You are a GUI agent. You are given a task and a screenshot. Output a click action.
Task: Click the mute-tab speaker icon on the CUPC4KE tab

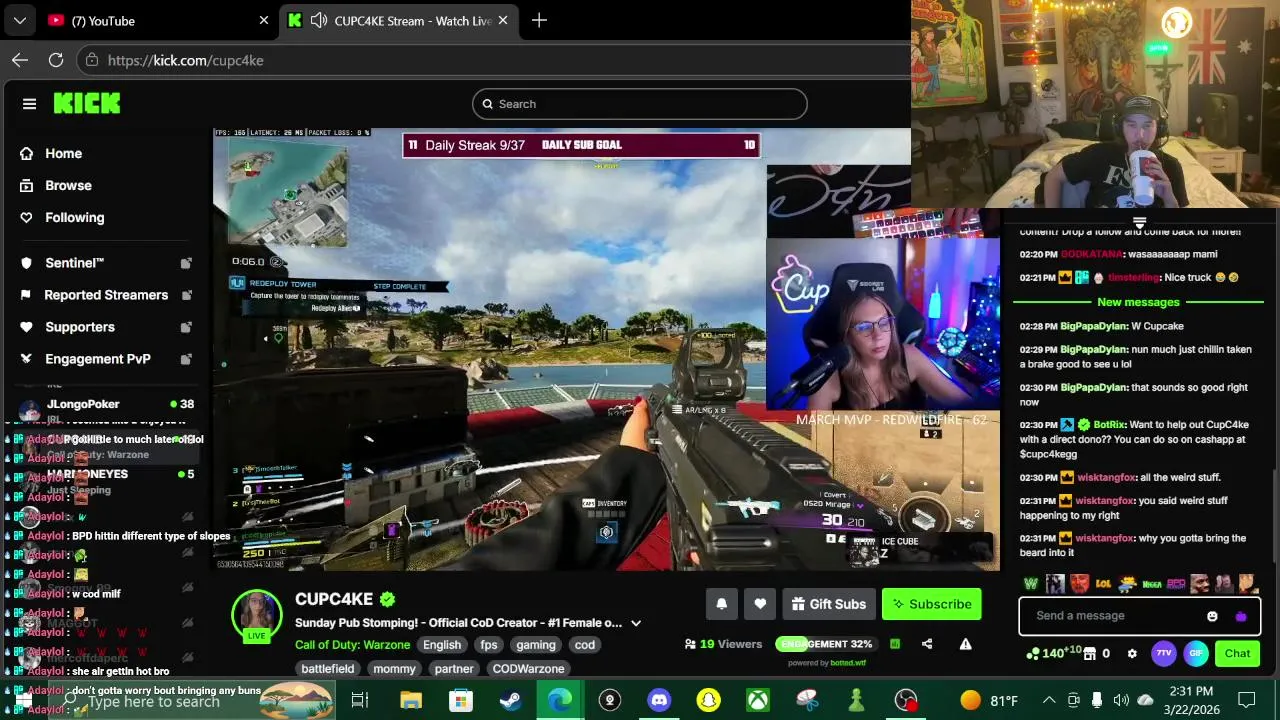coord(319,20)
